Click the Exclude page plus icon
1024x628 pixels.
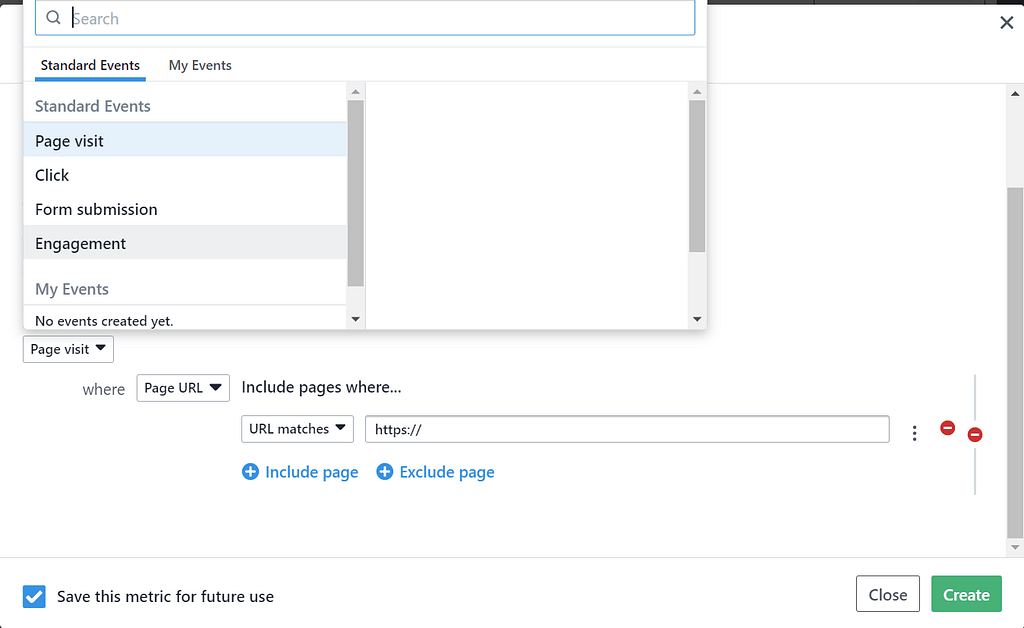pos(385,471)
